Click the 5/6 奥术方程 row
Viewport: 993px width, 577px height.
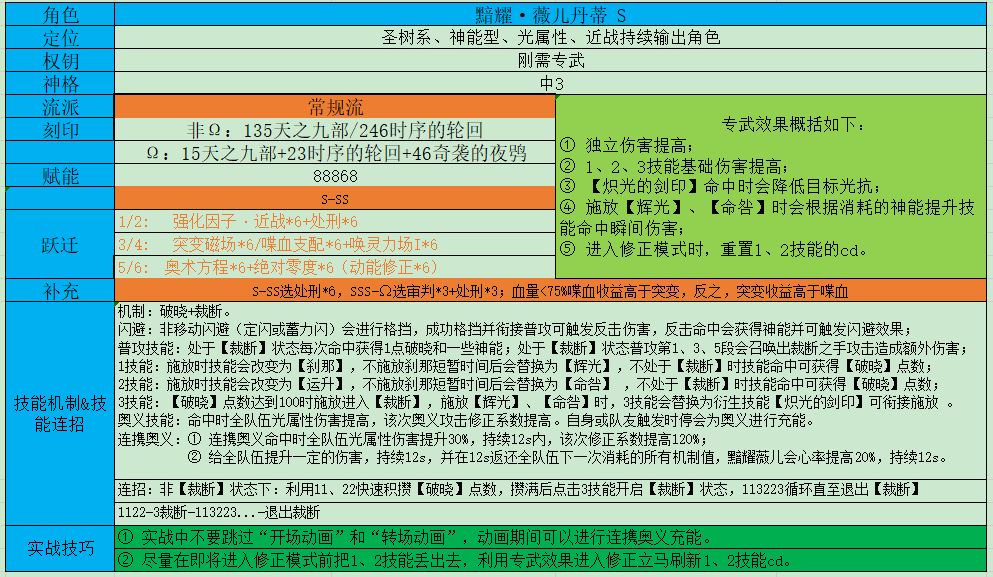334,267
